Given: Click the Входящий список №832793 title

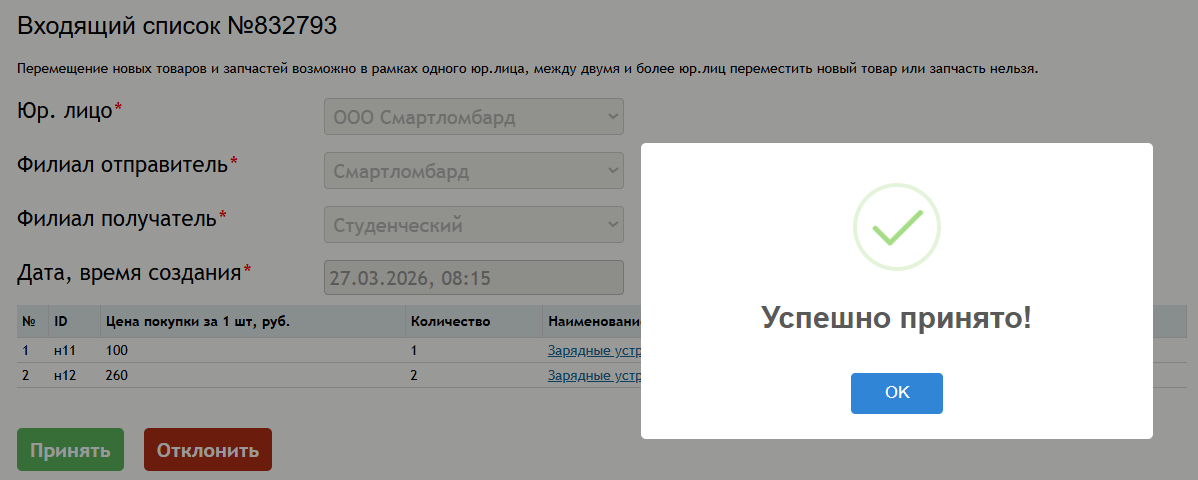Looking at the screenshot, I should tap(177, 26).
